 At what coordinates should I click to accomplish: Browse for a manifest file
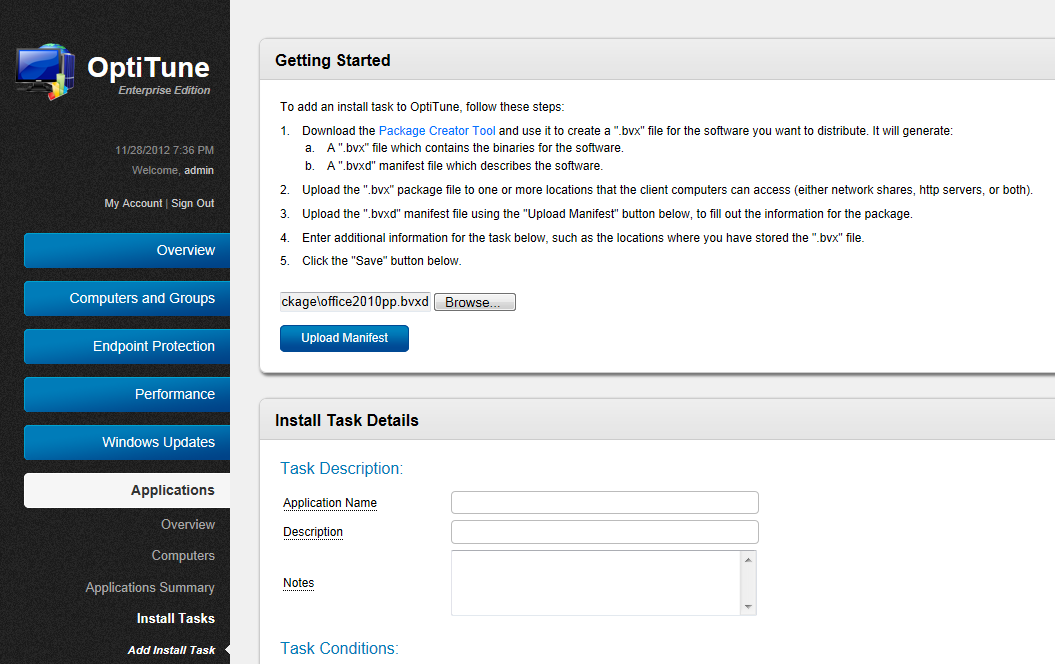(474, 301)
